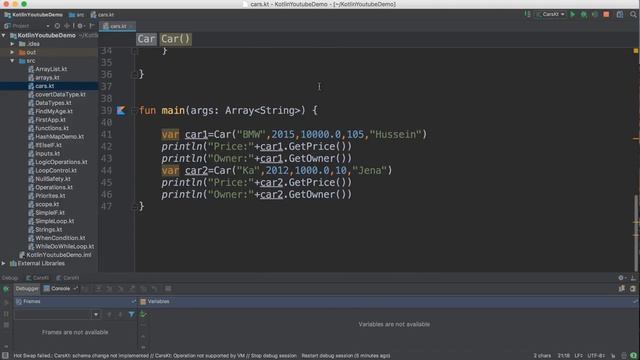This screenshot has height=360, width=640.
Task: Click fold end marker on line 47
Action: coord(134,207)
